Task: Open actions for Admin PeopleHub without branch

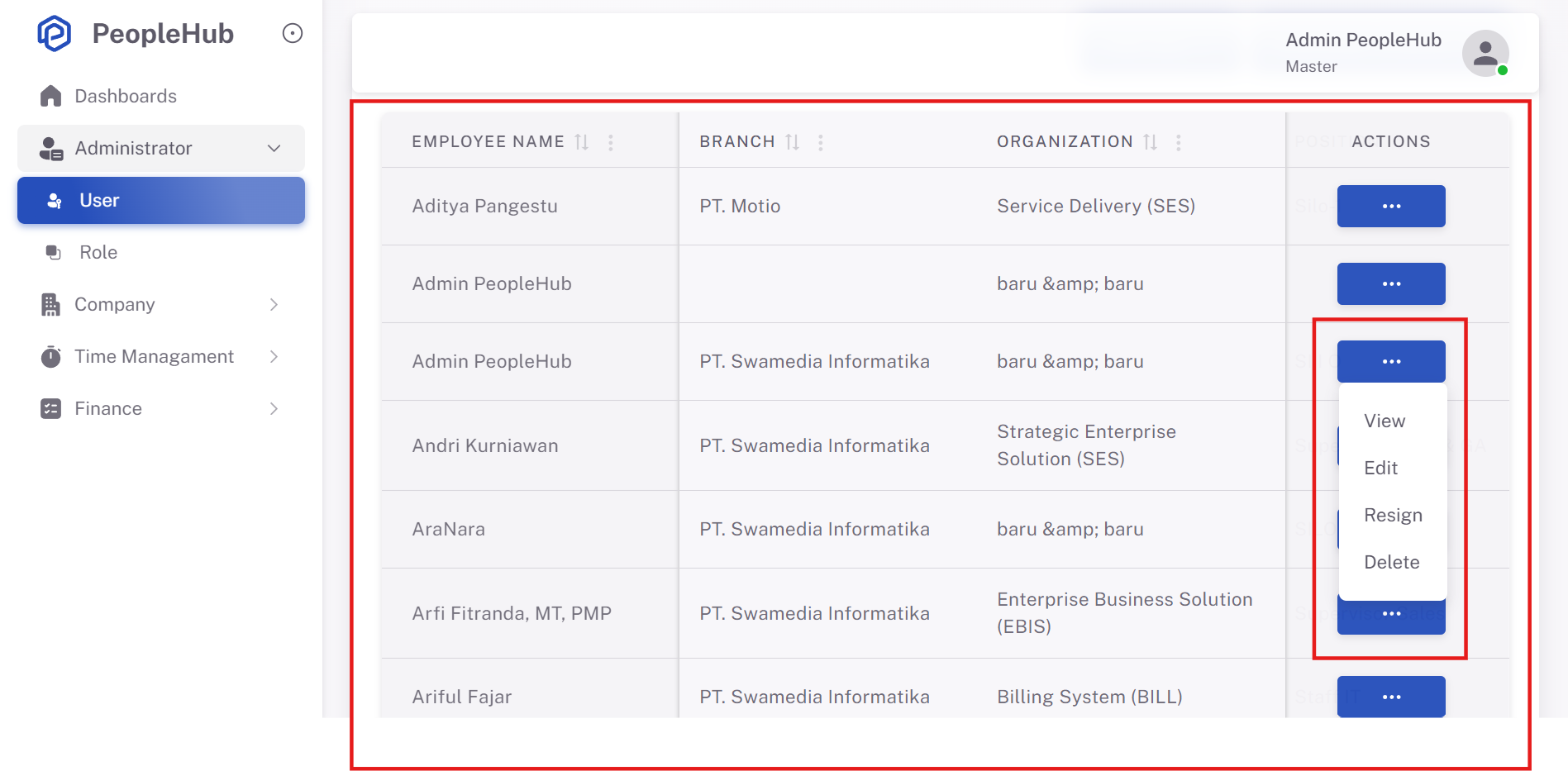Action: (1391, 283)
